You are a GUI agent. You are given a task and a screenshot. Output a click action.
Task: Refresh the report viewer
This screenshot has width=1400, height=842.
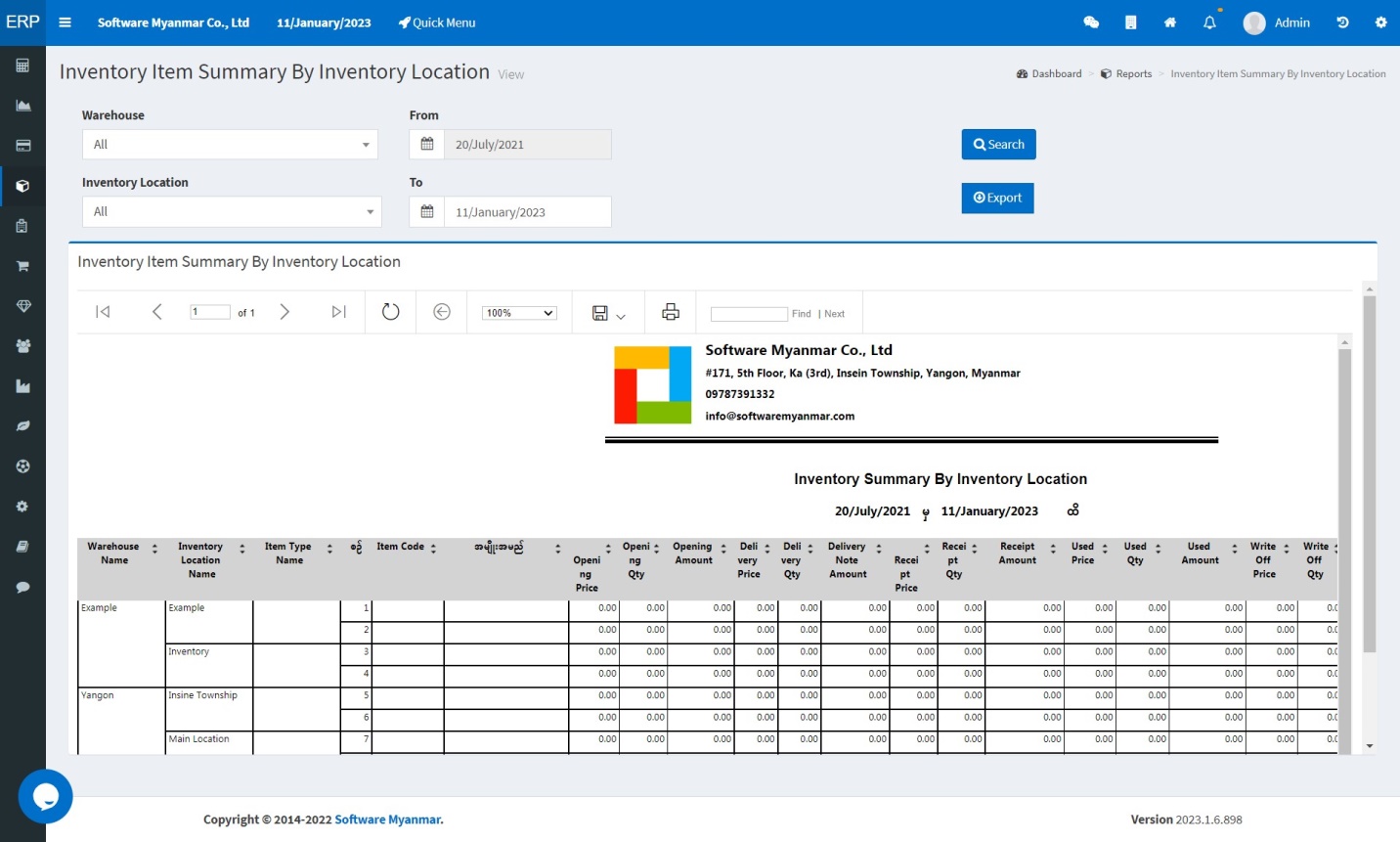(390, 312)
